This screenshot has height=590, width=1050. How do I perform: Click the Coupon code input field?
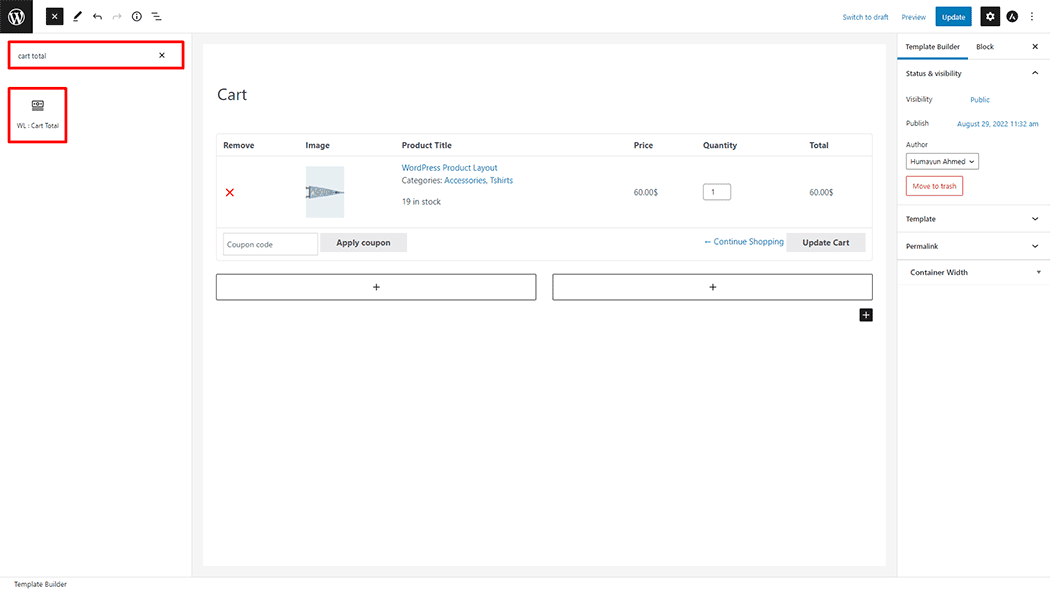[270, 244]
